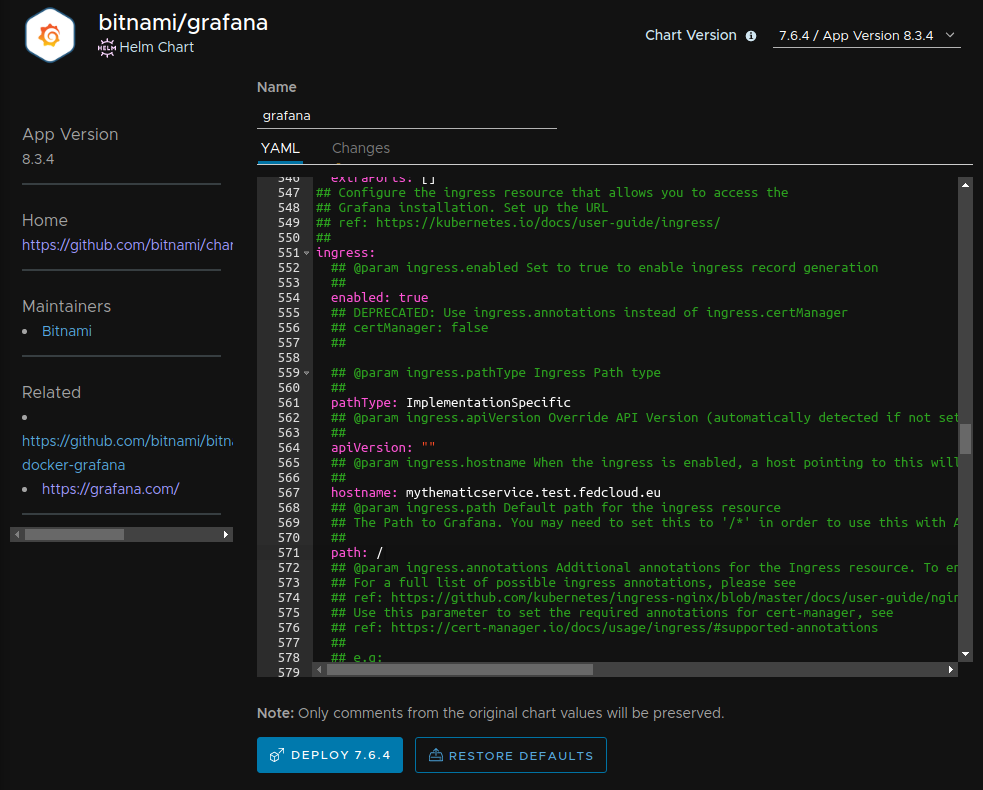Click the sidebar horizontal scrollbar left arrow
983x790 pixels.
[x=17, y=534]
